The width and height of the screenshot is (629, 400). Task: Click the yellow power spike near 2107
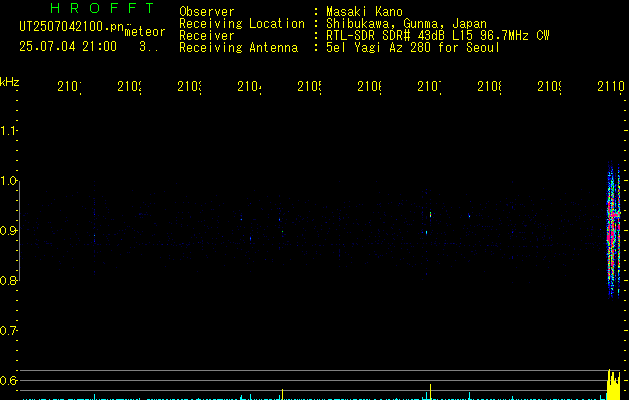click(430, 392)
